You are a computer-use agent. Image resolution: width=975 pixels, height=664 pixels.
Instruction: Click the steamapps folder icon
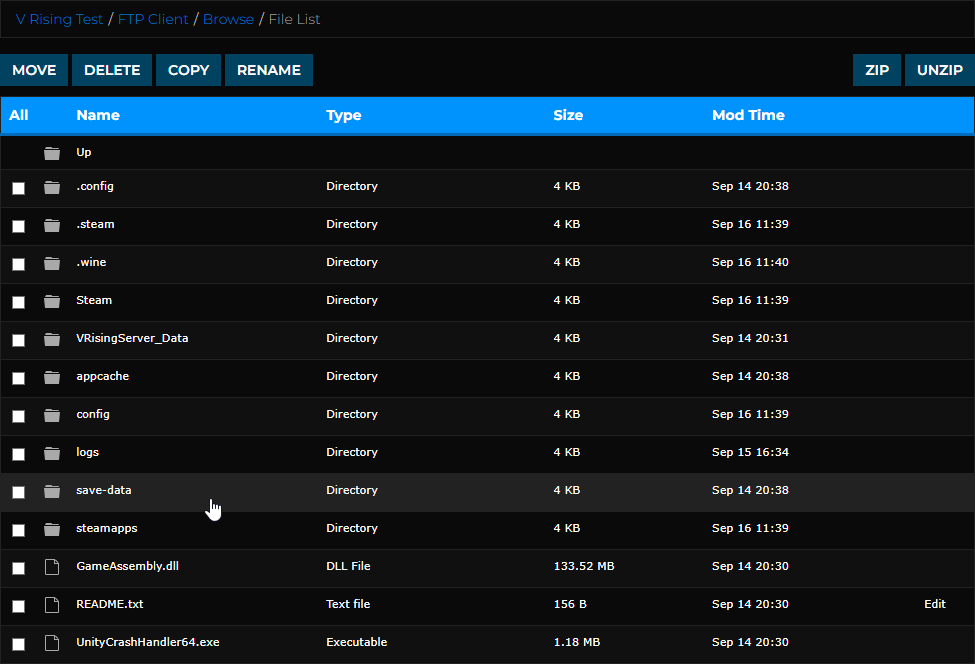51,529
